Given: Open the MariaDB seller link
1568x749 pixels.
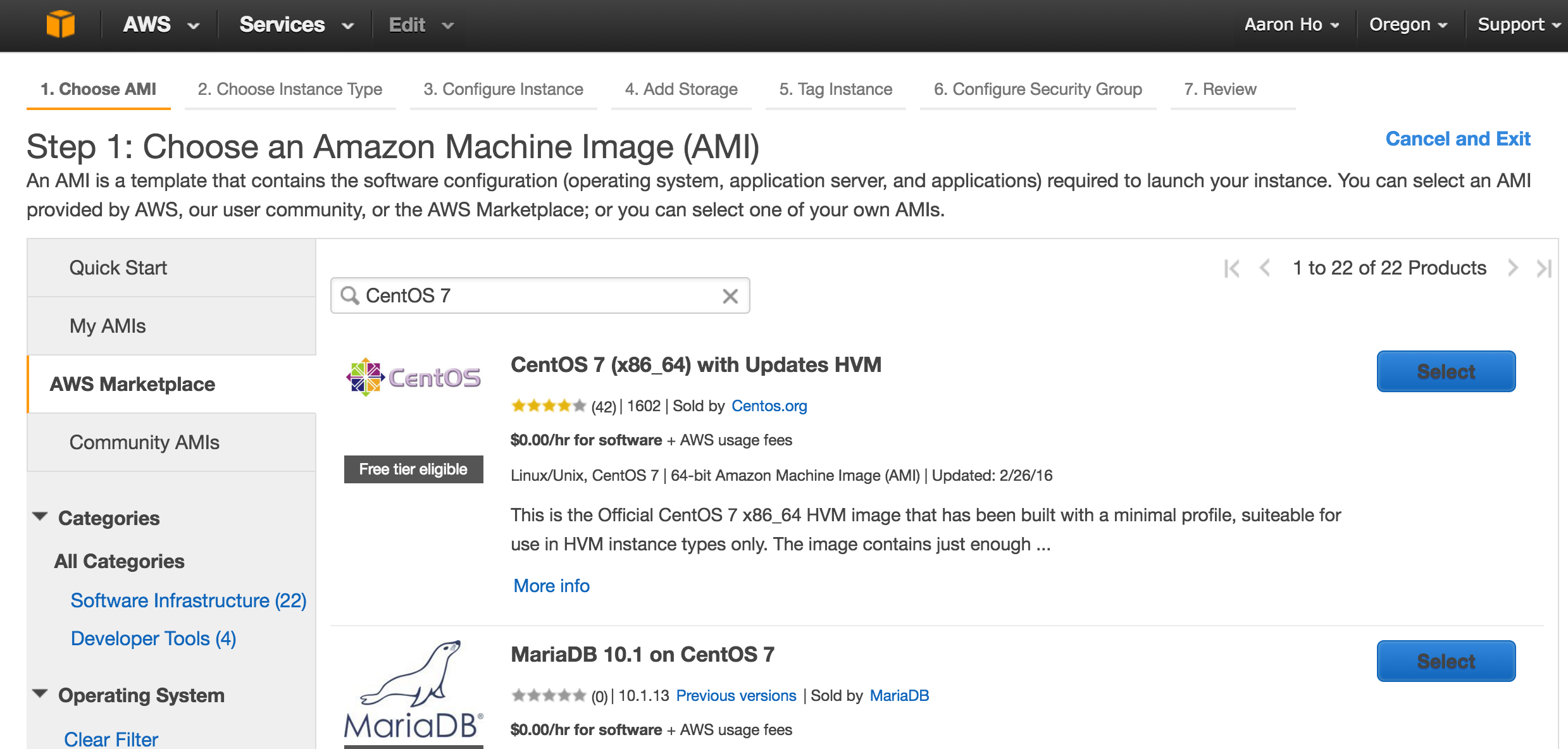Looking at the screenshot, I should (x=899, y=695).
